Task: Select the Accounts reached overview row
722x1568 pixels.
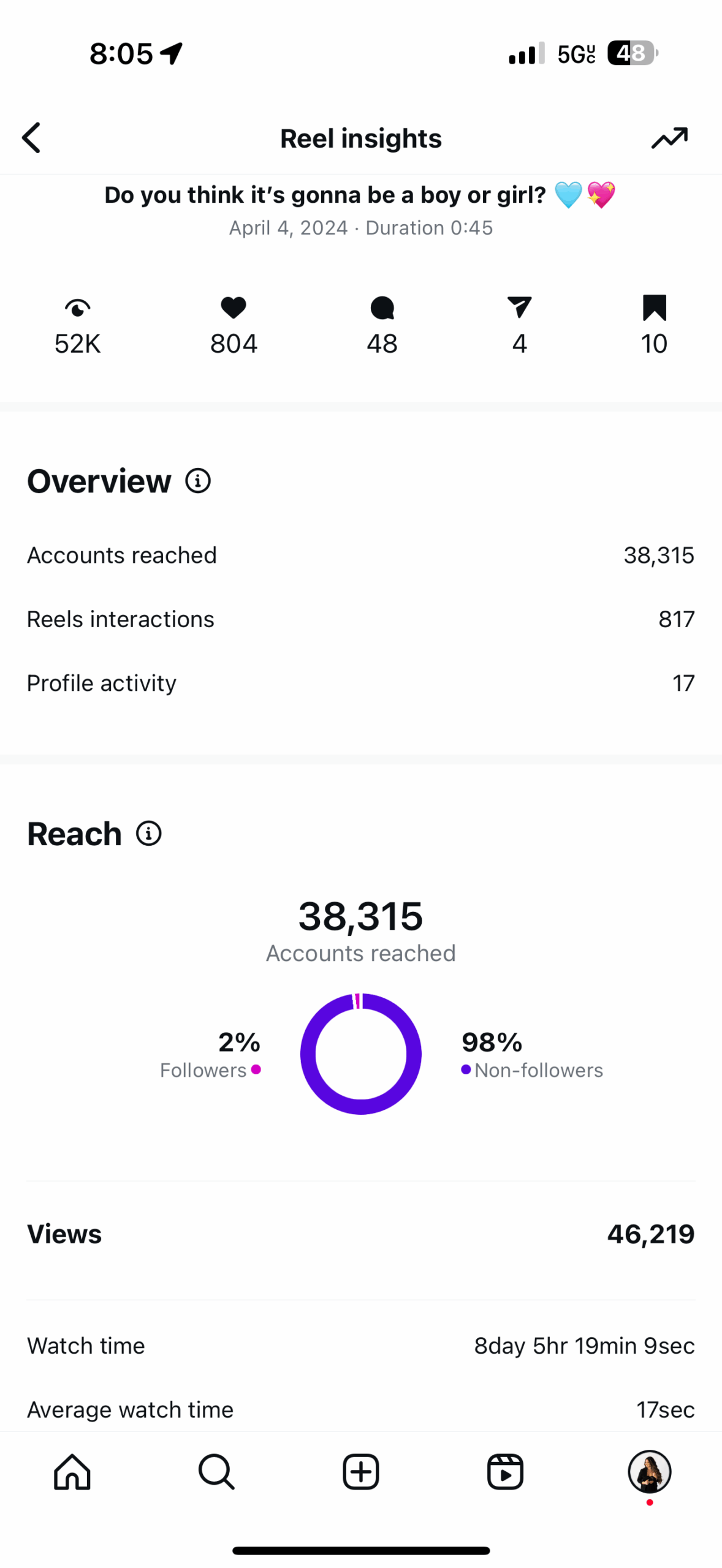Action: tap(361, 556)
